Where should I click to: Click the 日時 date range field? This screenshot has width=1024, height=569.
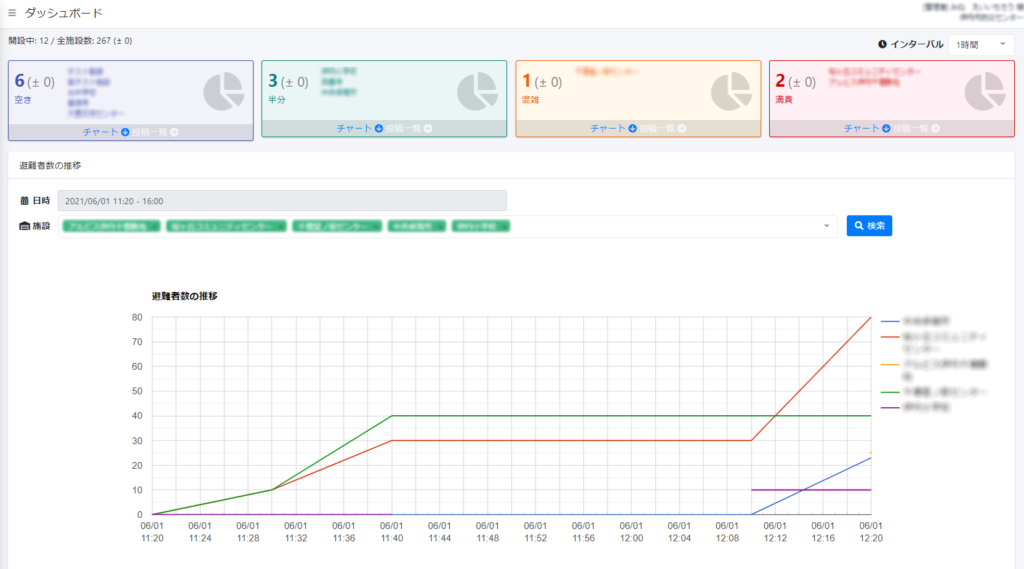282,201
